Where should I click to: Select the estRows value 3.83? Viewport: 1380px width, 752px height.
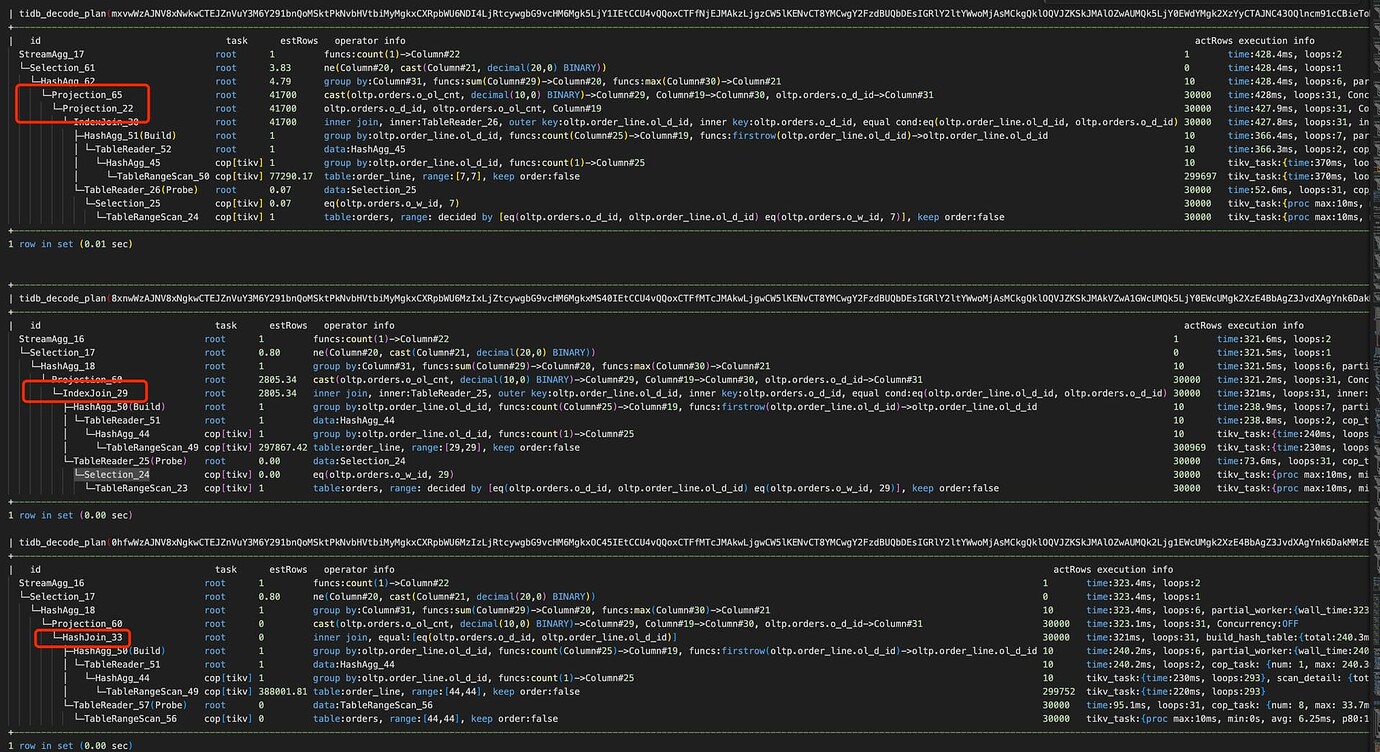click(280, 68)
